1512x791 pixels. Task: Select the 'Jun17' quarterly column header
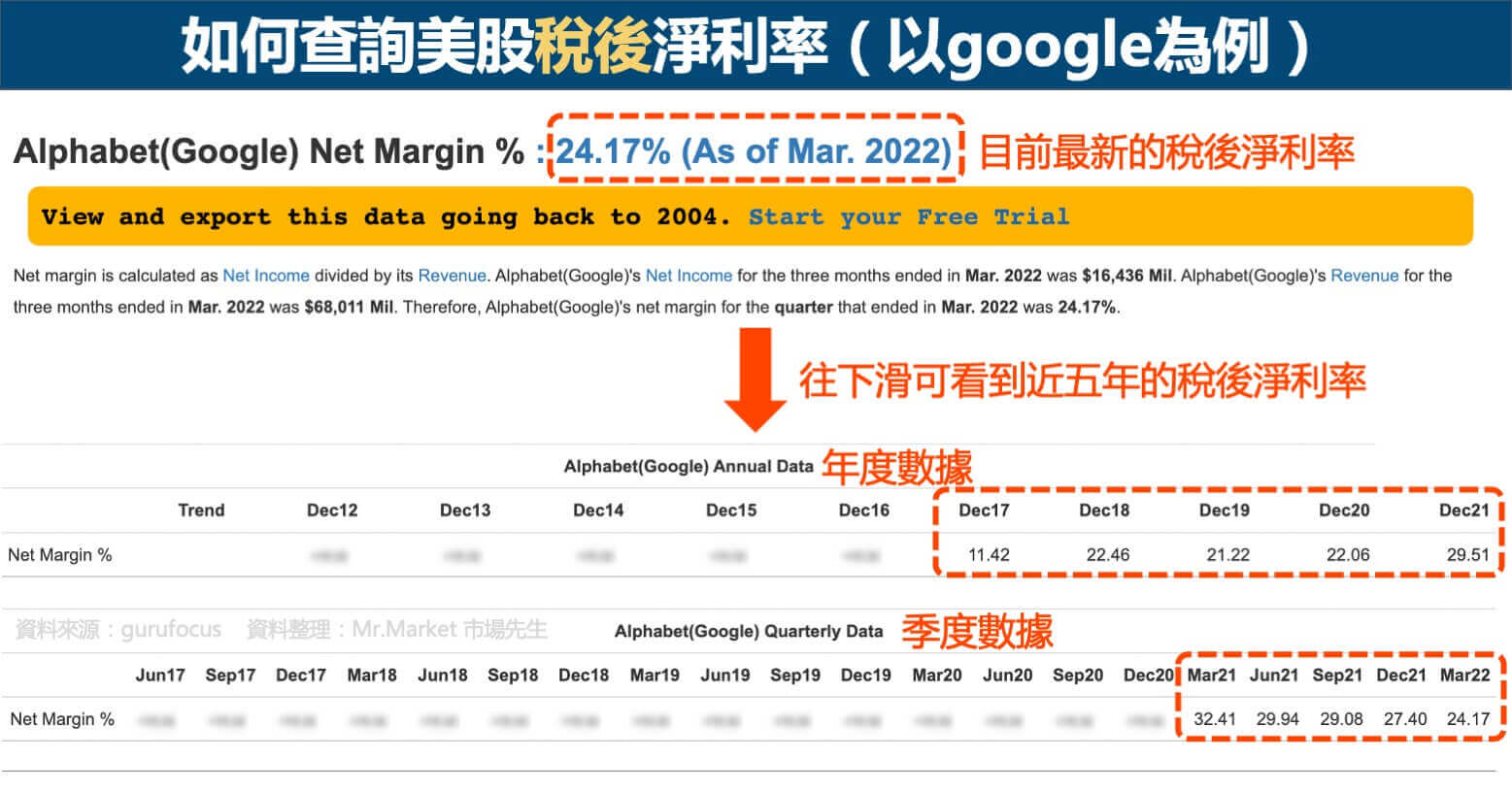[160, 676]
